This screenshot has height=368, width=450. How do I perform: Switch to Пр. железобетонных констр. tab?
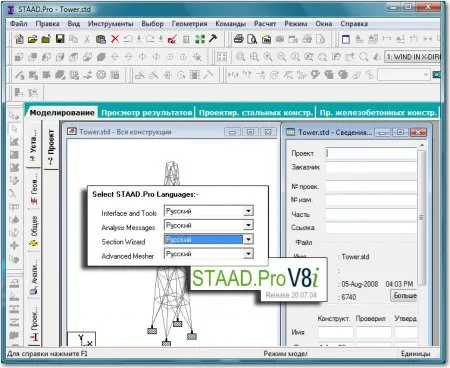point(378,113)
